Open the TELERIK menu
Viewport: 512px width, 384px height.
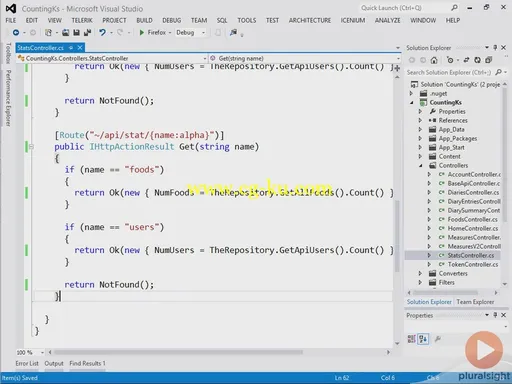(x=82, y=20)
